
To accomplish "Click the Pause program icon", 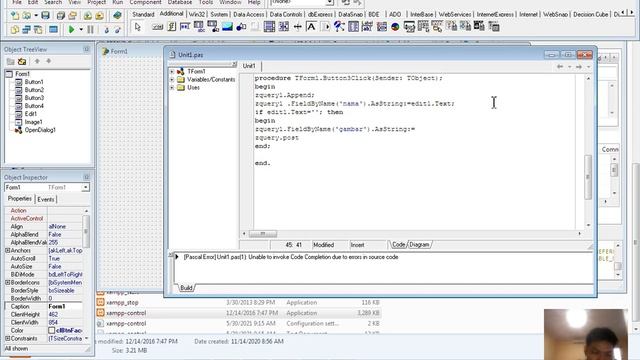I will tap(90, 29).
